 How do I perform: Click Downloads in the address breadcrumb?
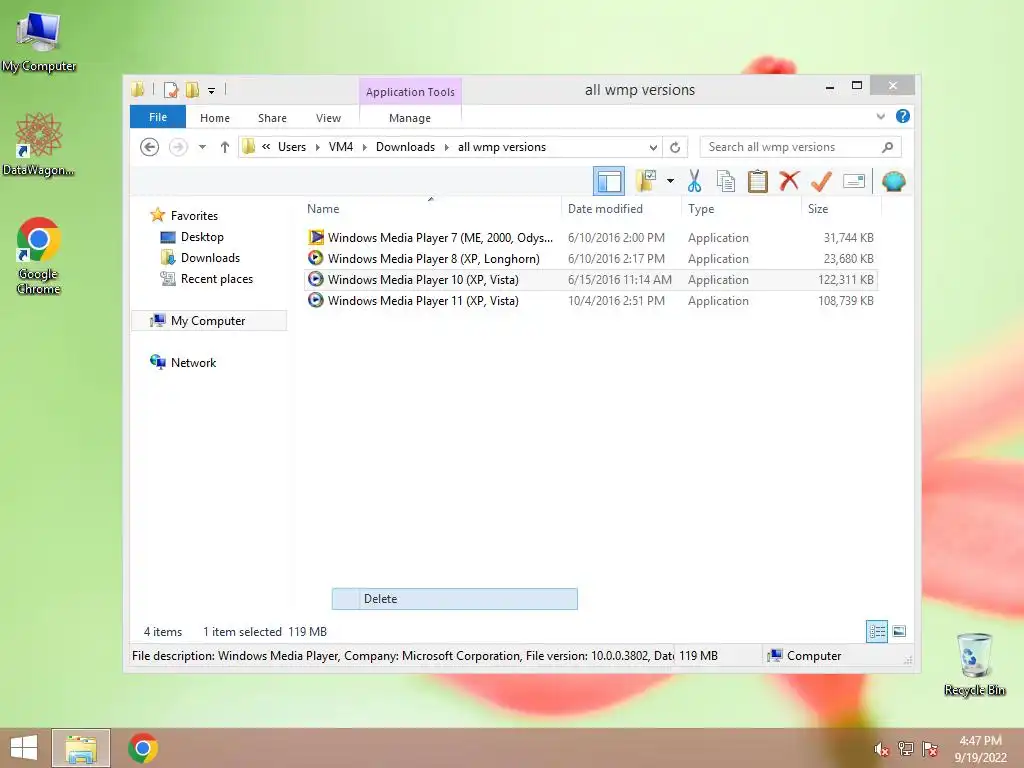[x=405, y=147]
